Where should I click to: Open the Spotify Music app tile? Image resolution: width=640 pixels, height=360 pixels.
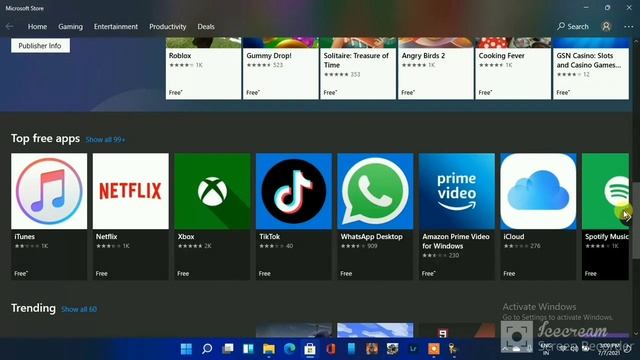(x=605, y=216)
